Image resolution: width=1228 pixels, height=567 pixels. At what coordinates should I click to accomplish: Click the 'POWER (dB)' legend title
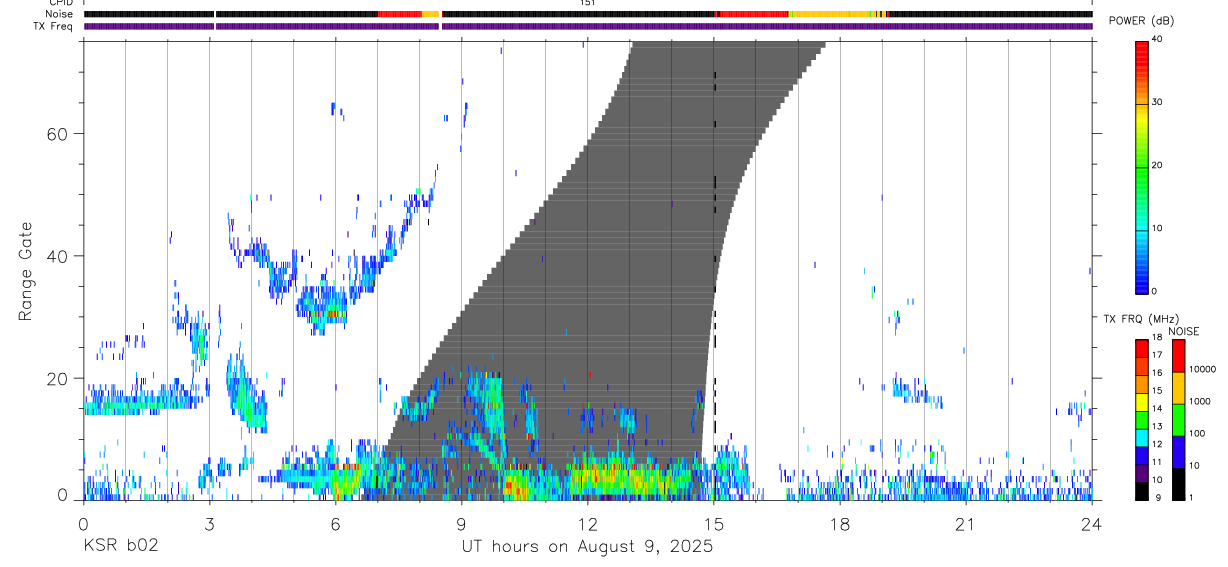[1142, 22]
